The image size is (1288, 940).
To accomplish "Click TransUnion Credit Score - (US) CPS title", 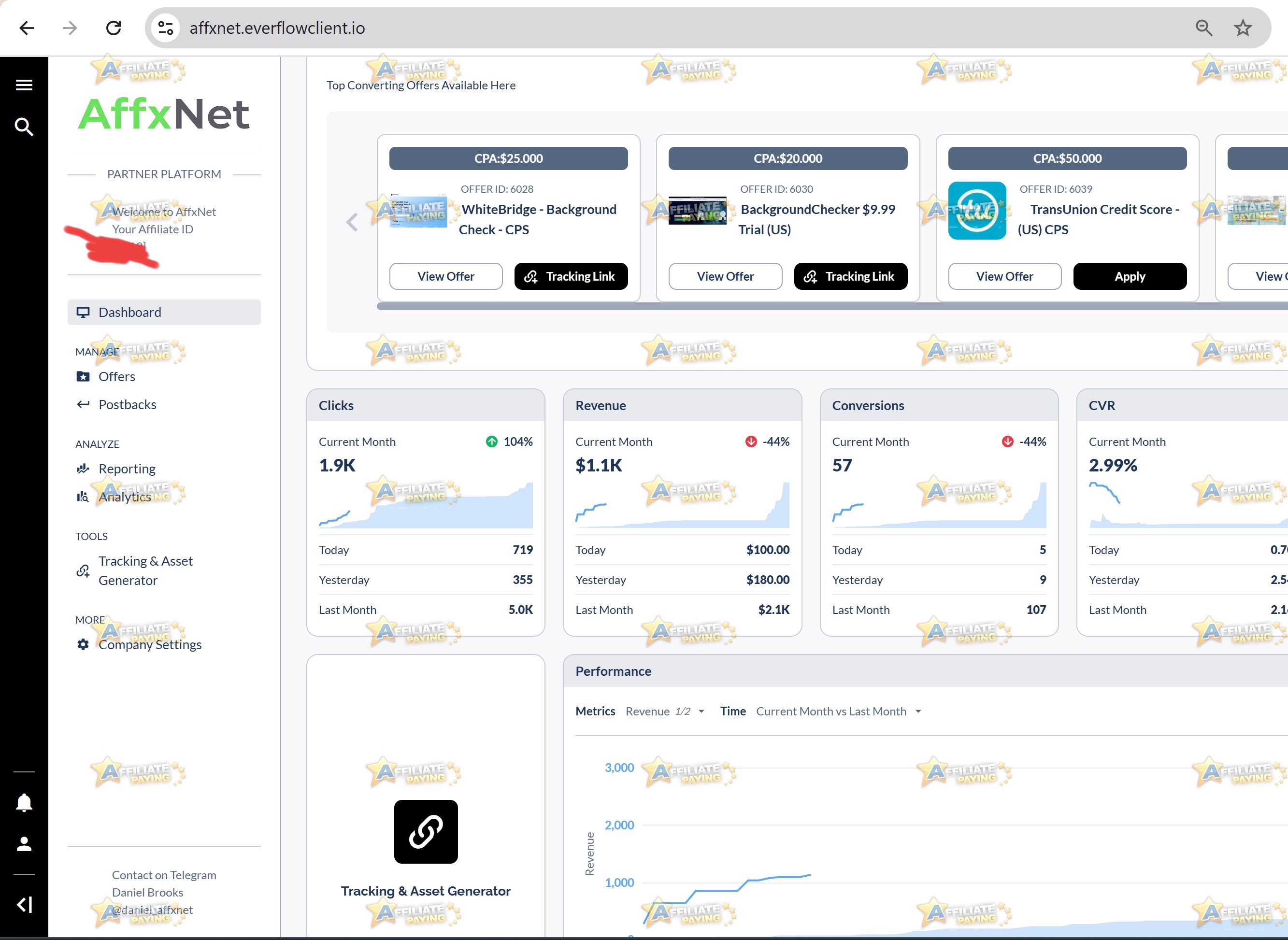I will tap(1099, 220).
